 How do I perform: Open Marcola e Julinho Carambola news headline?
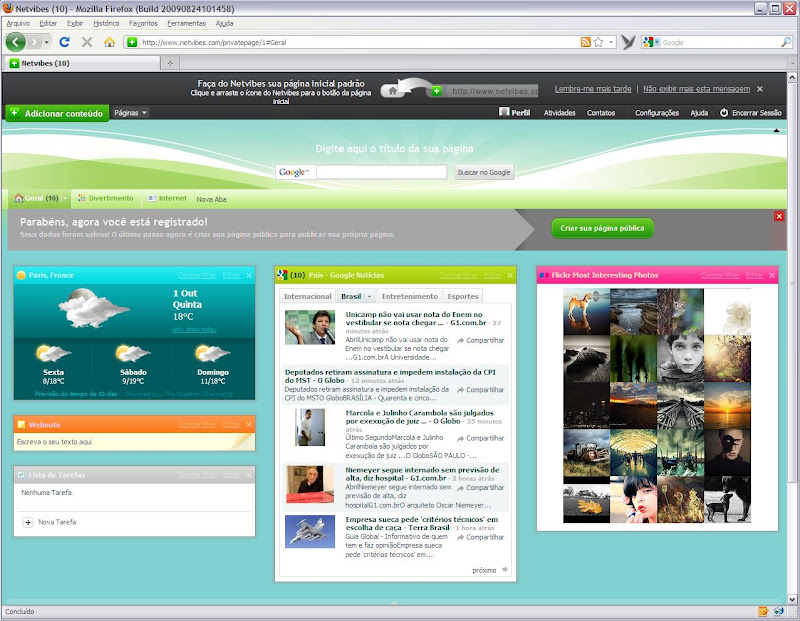[x=419, y=417]
